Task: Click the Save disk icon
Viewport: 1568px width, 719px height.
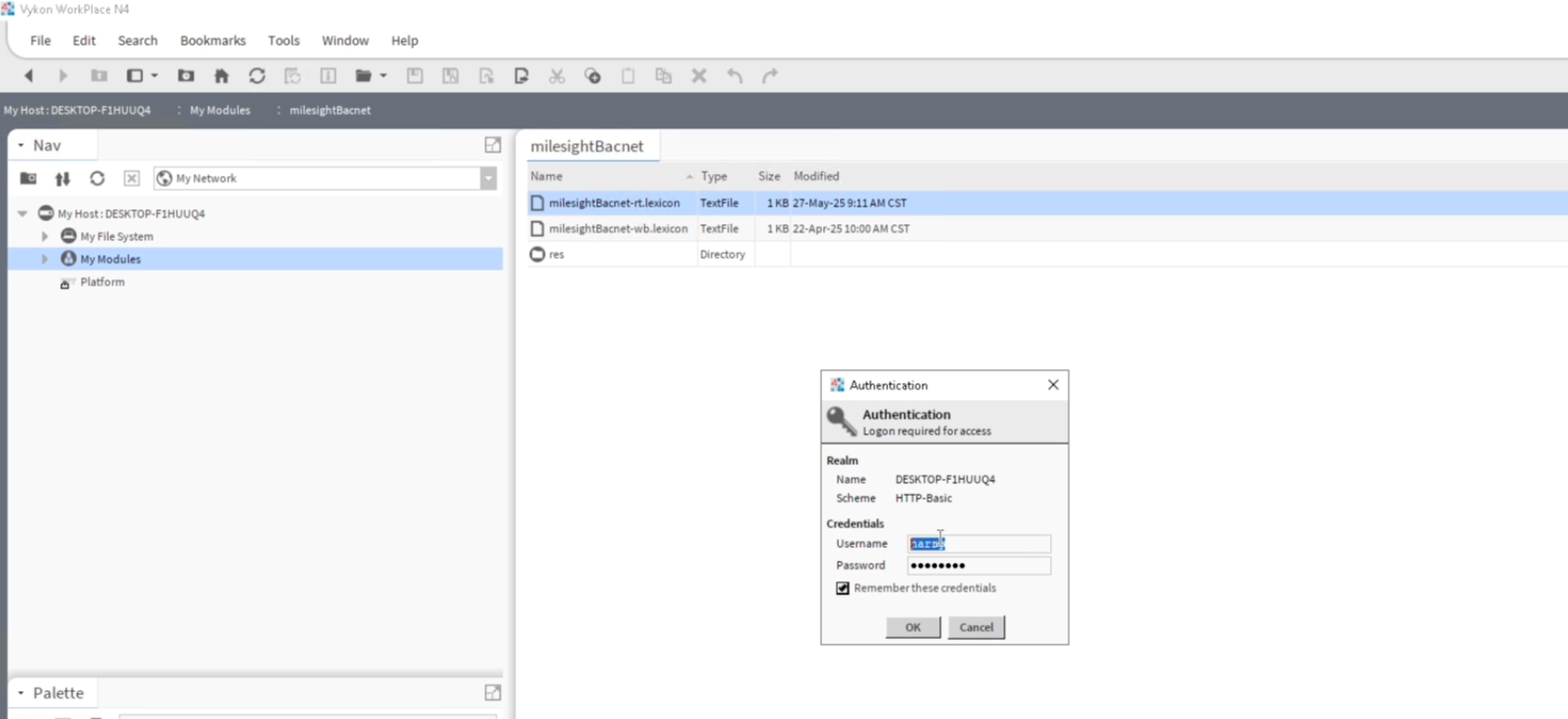Action: click(x=415, y=76)
